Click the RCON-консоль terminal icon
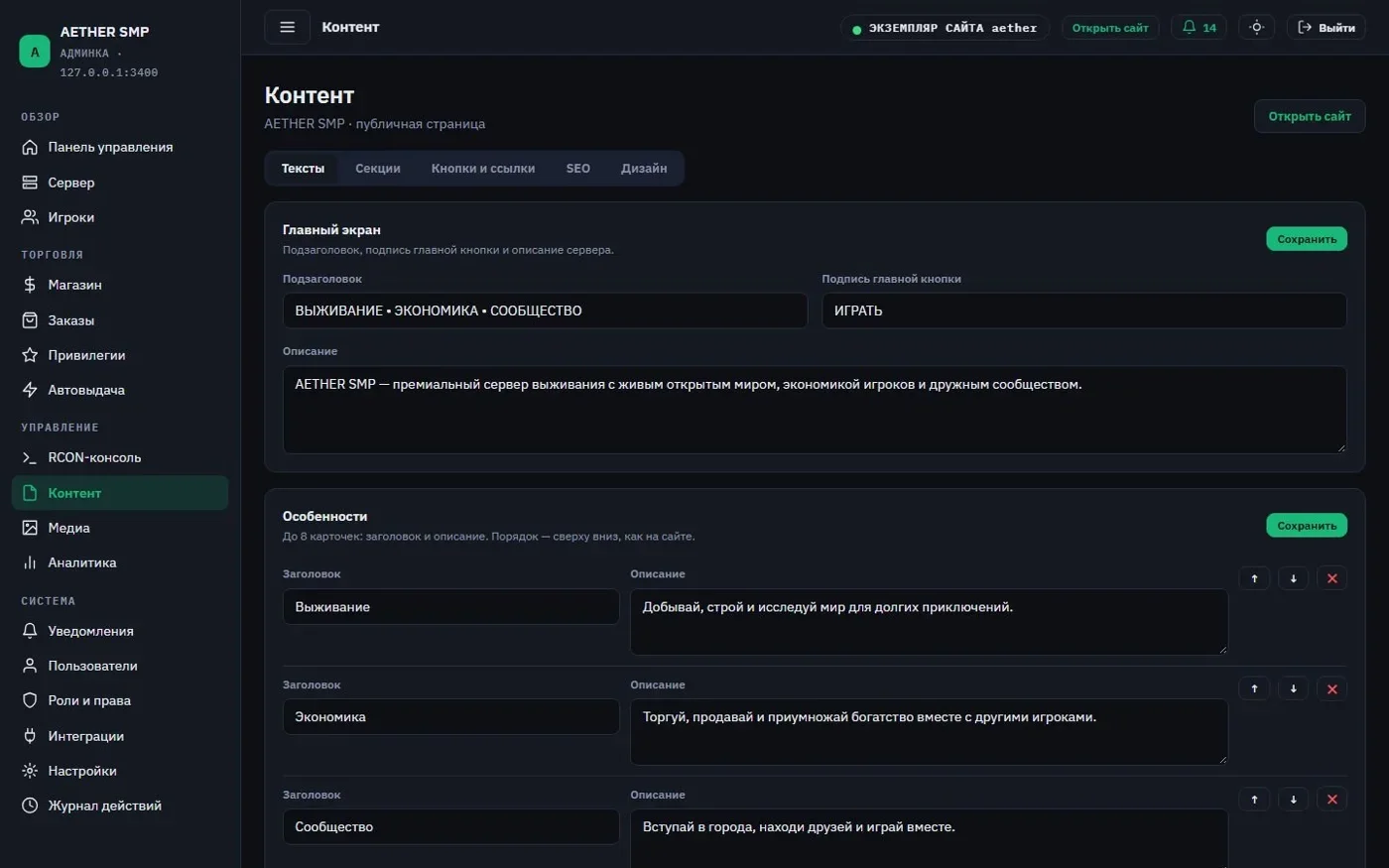1389x868 pixels. (30, 457)
